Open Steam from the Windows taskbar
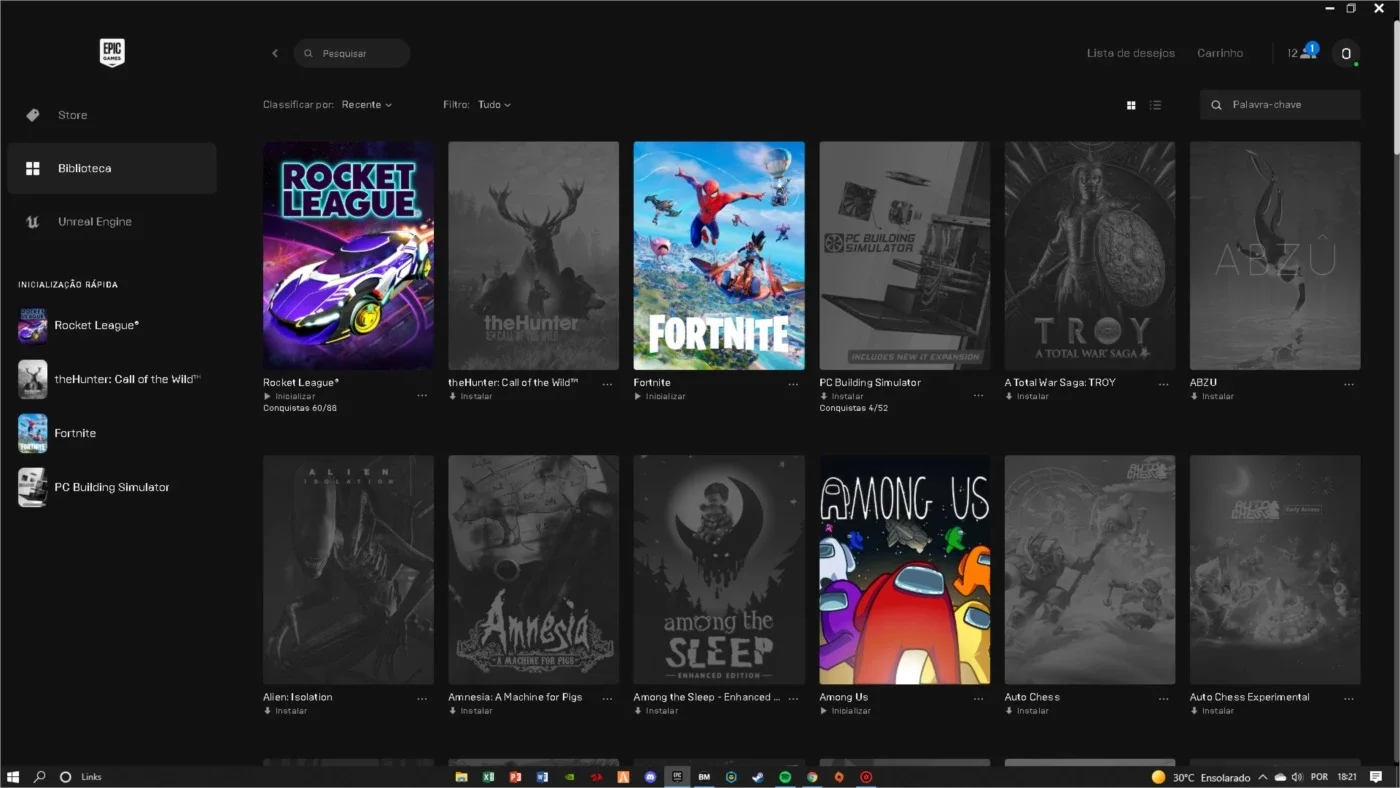 [x=758, y=777]
